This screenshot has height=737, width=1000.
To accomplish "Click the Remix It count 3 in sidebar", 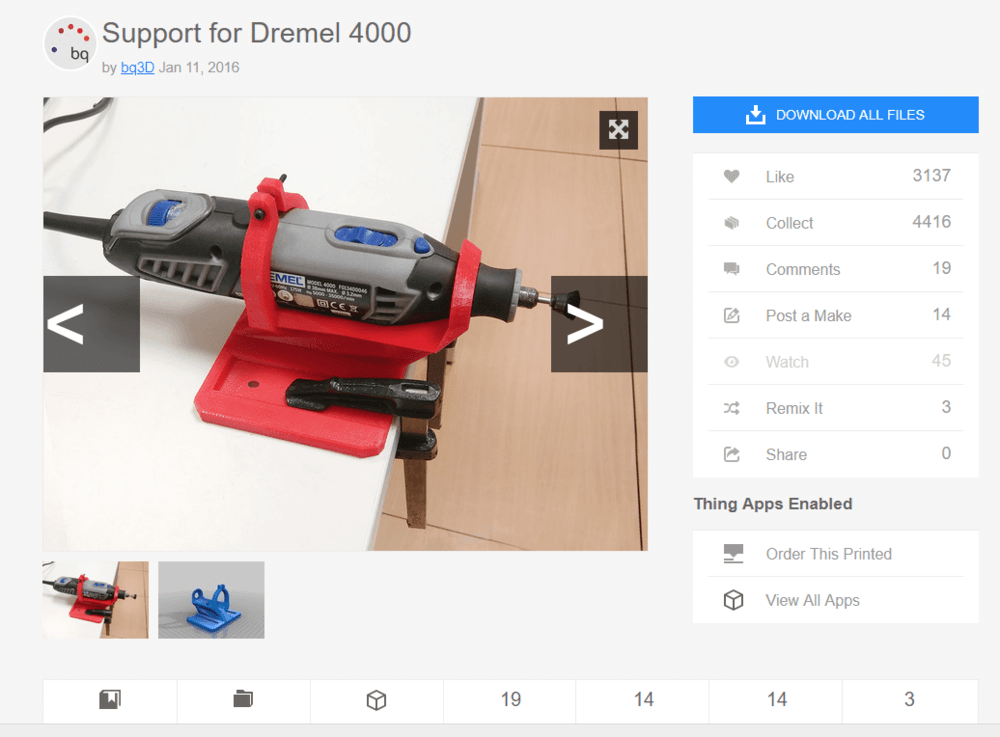I will [x=946, y=407].
